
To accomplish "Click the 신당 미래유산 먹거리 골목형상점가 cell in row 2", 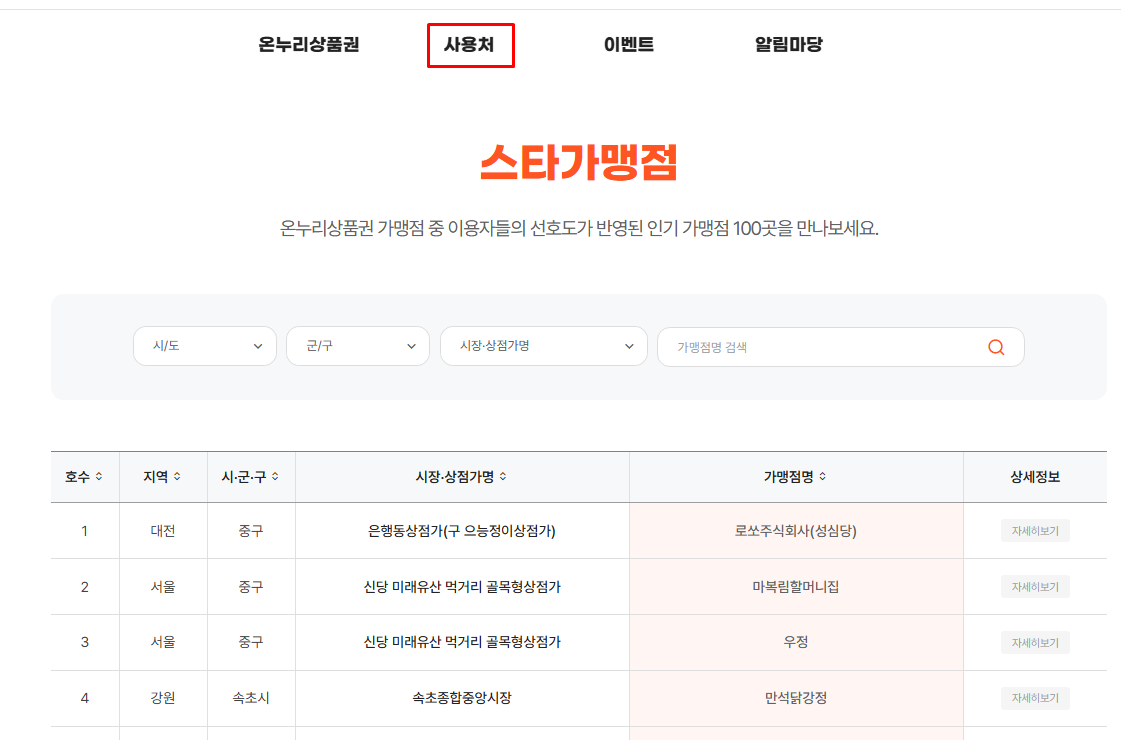I will (462, 587).
